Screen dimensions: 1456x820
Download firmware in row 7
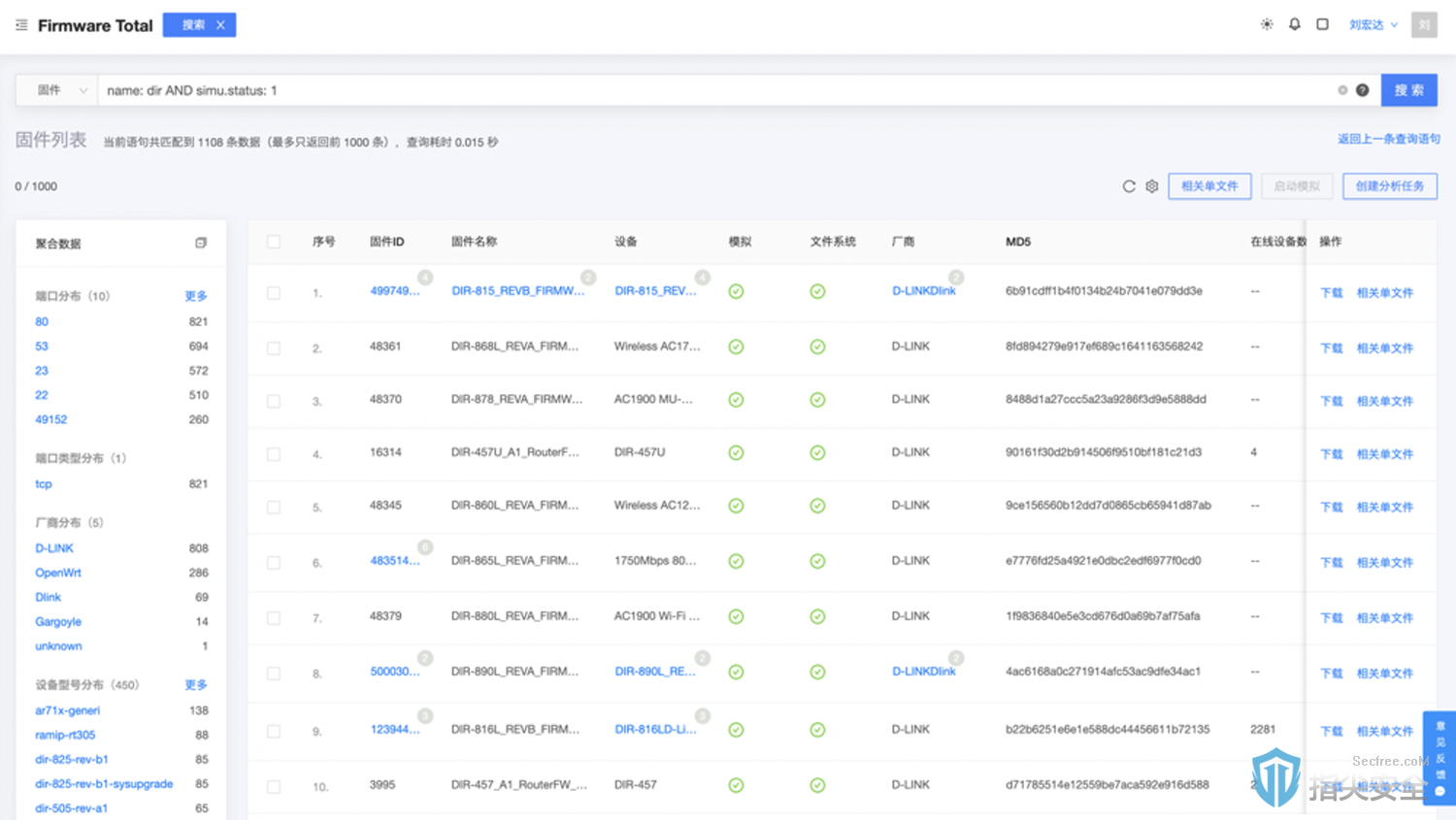[x=1332, y=618]
